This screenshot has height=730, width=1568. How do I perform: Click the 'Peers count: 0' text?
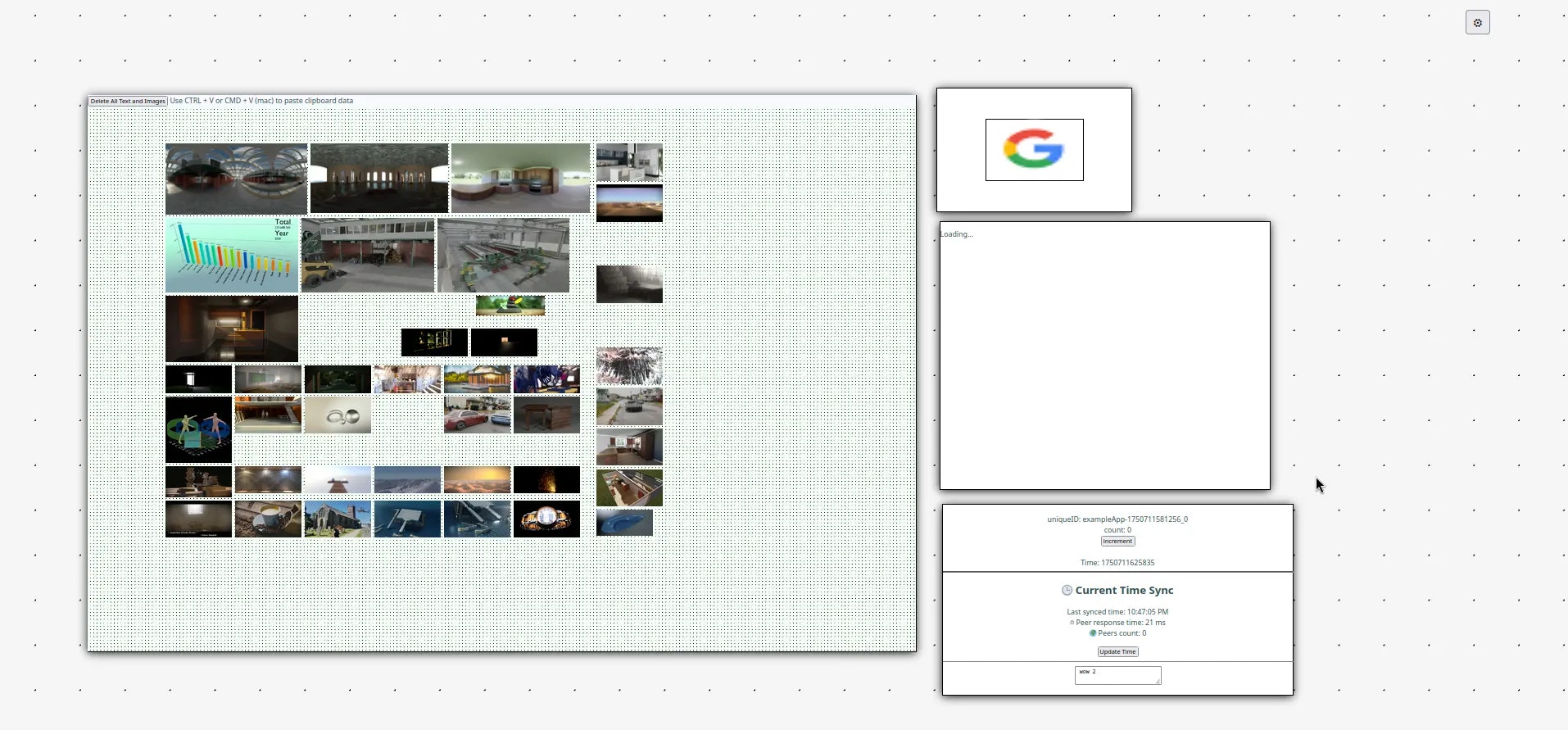[x=1122, y=633]
